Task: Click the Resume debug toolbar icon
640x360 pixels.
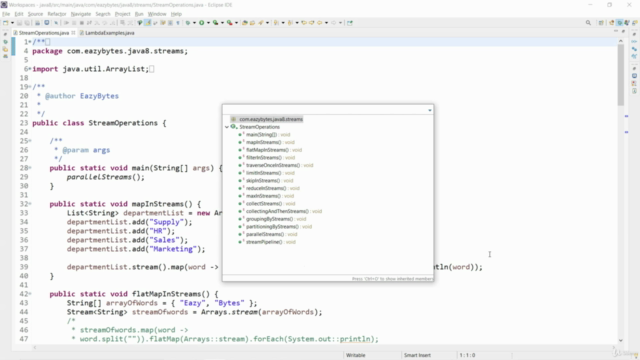Action: click(x=67, y=23)
